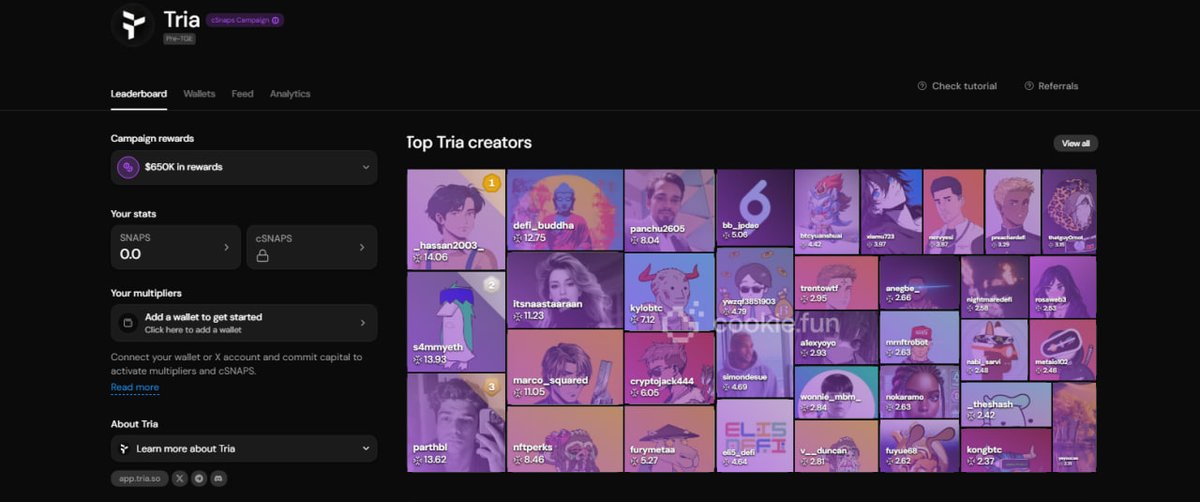Image resolution: width=1200 pixels, height=502 pixels.
Task: Expand Learn more about Tria
Action: pyautogui.click(x=244, y=448)
